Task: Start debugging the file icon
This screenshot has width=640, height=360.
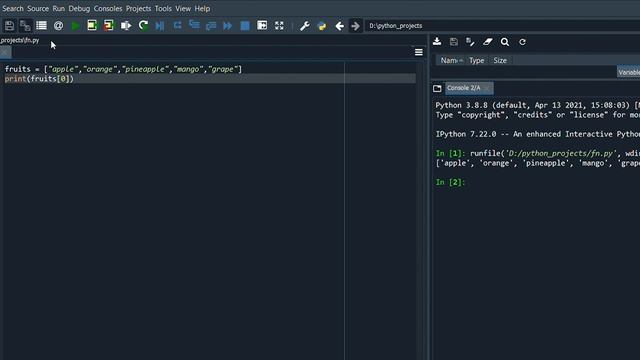Action: [160, 26]
